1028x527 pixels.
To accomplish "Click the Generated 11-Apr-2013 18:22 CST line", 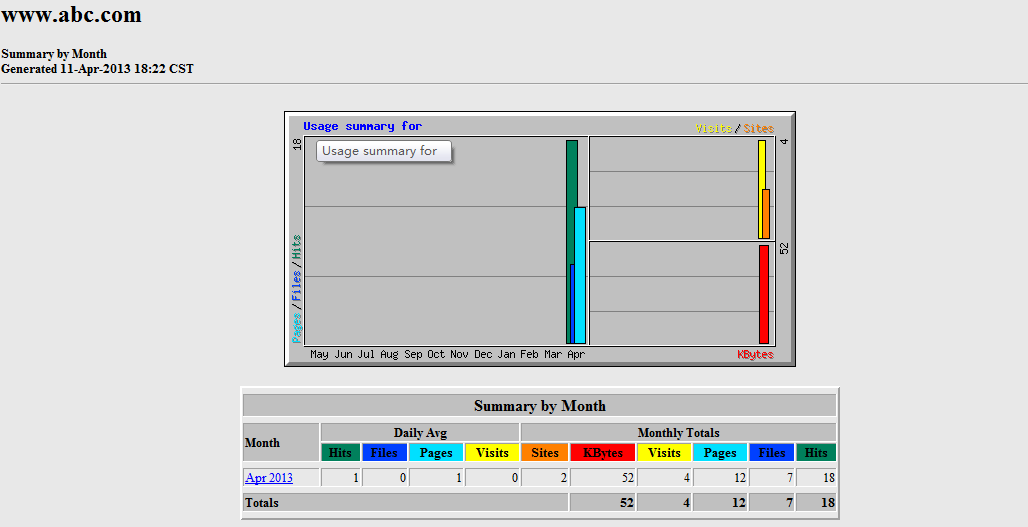I will (98, 69).
